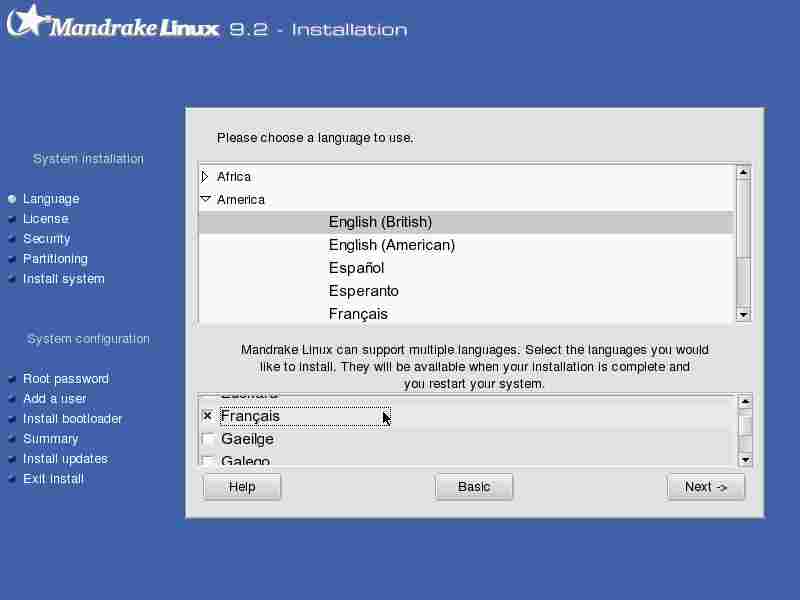Collapse the America language group
The image size is (800, 600).
click(205, 199)
